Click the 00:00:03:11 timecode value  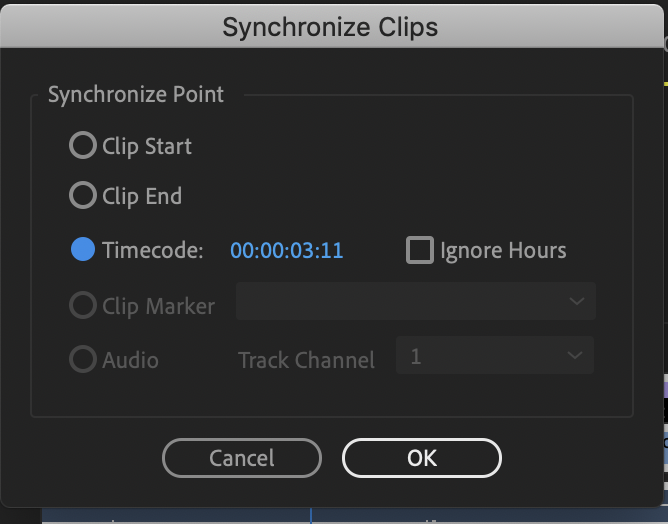[x=287, y=250]
